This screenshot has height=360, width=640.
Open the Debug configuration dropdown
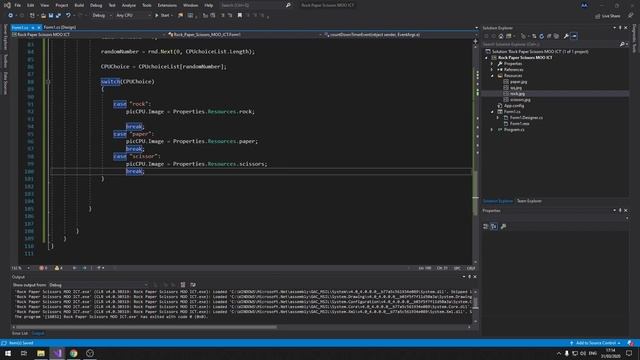tap(101, 16)
